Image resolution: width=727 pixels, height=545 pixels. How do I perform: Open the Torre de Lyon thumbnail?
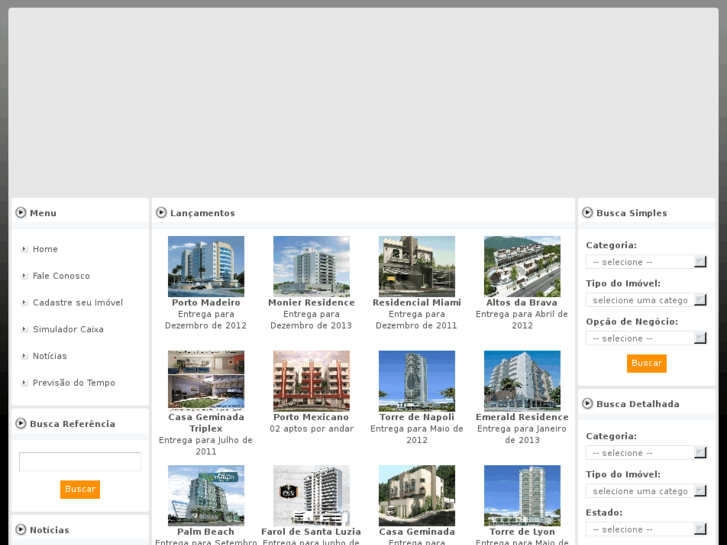point(522,495)
